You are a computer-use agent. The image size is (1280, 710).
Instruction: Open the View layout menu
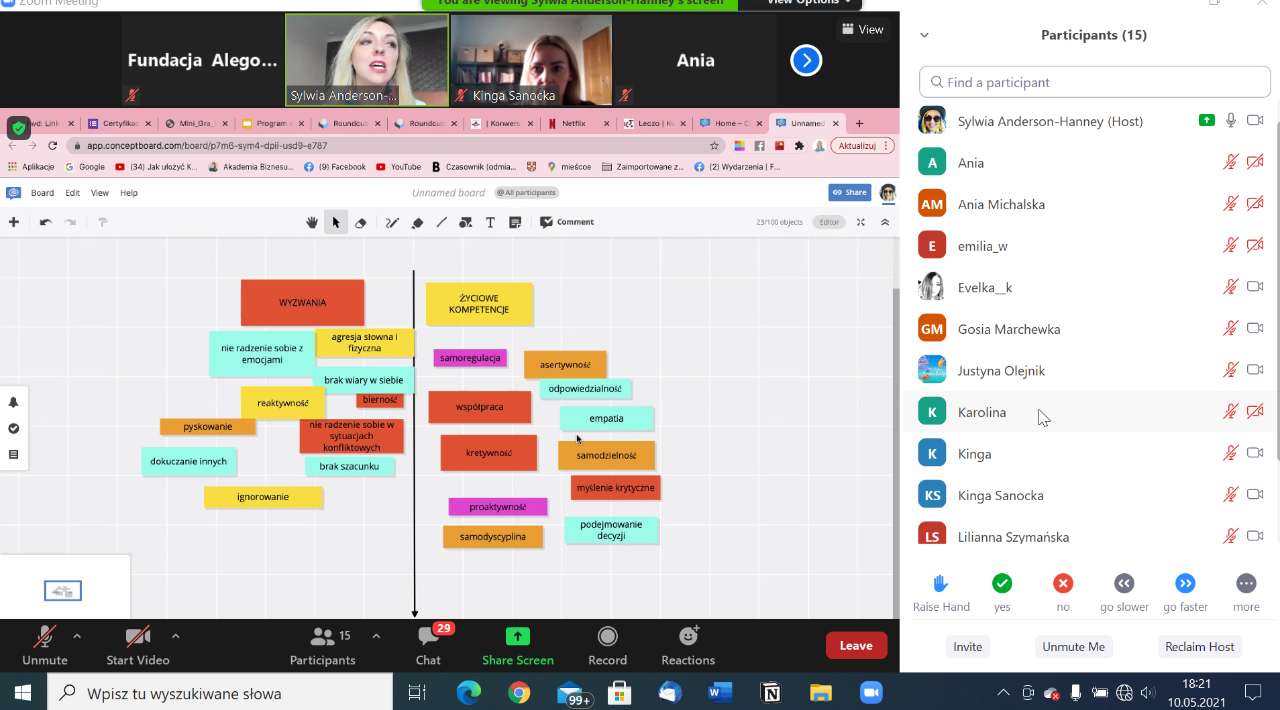pos(862,30)
